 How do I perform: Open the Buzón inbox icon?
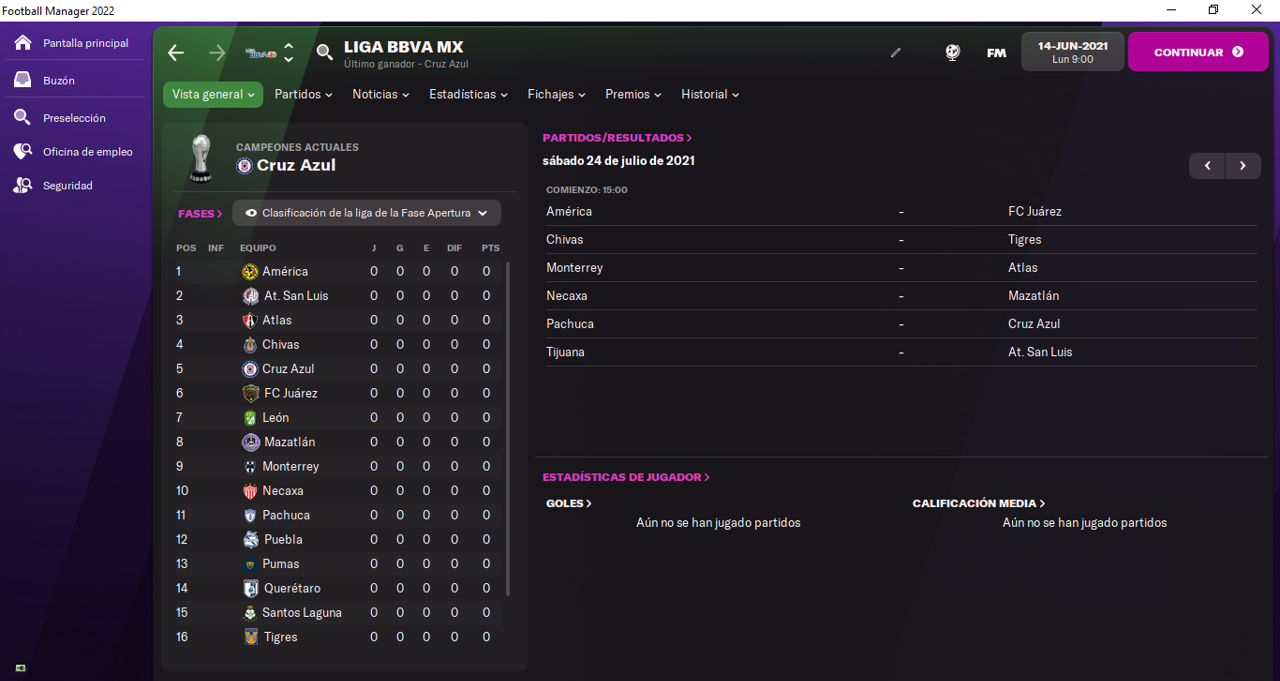[x=22, y=80]
